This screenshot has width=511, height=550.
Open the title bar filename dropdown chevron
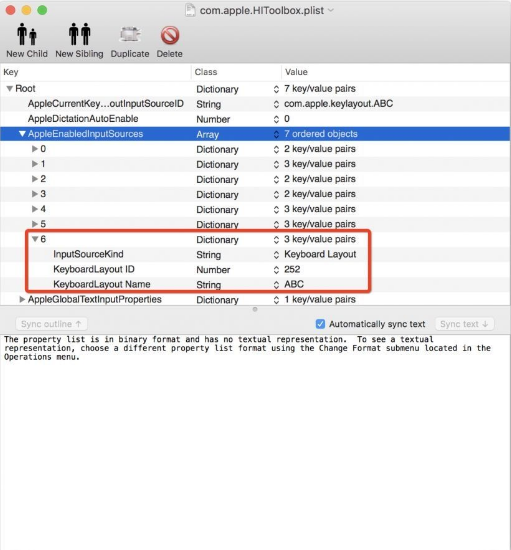tap(330, 11)
